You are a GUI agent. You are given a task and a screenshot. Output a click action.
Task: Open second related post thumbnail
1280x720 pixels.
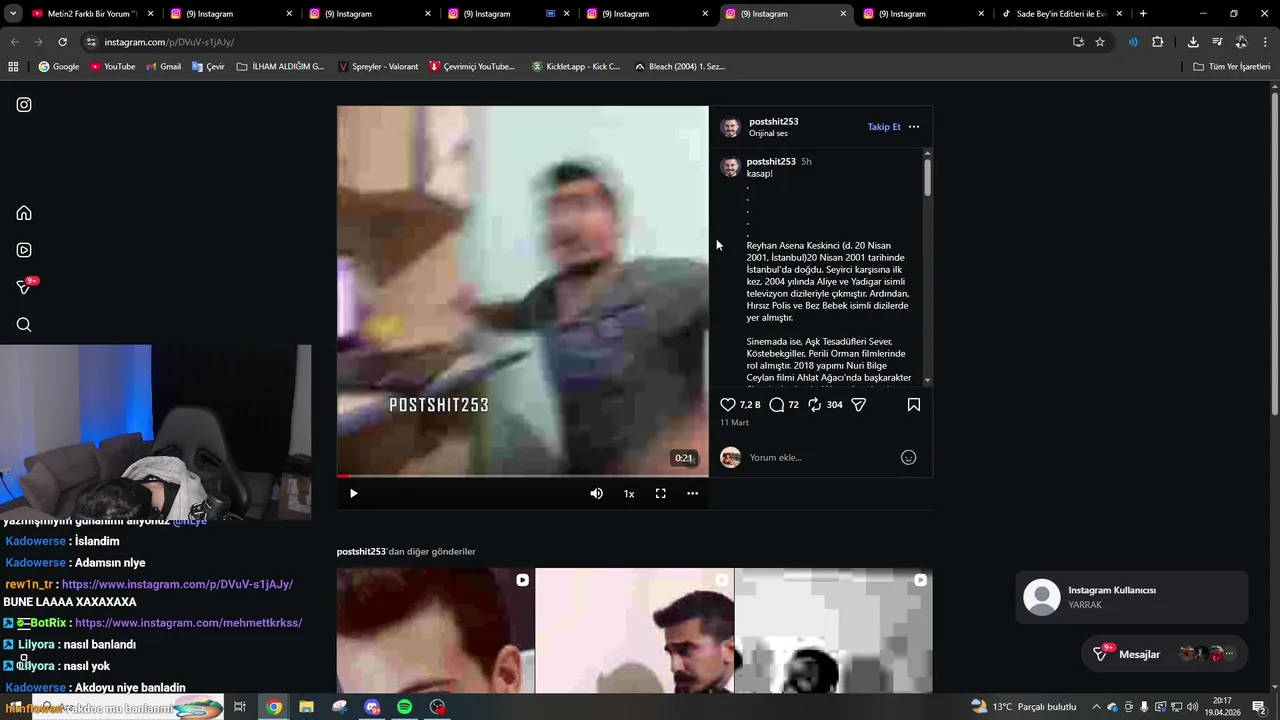(x=634, y=630)
